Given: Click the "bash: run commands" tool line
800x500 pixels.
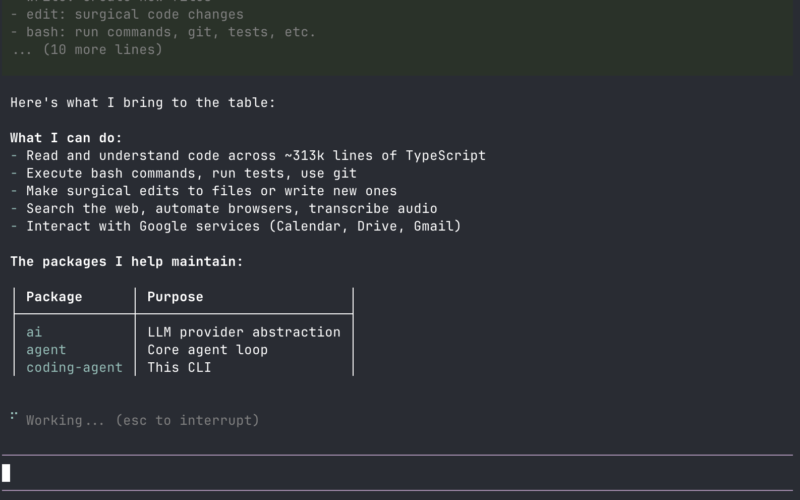Looking at the screenshot, I should pos(163,32).
